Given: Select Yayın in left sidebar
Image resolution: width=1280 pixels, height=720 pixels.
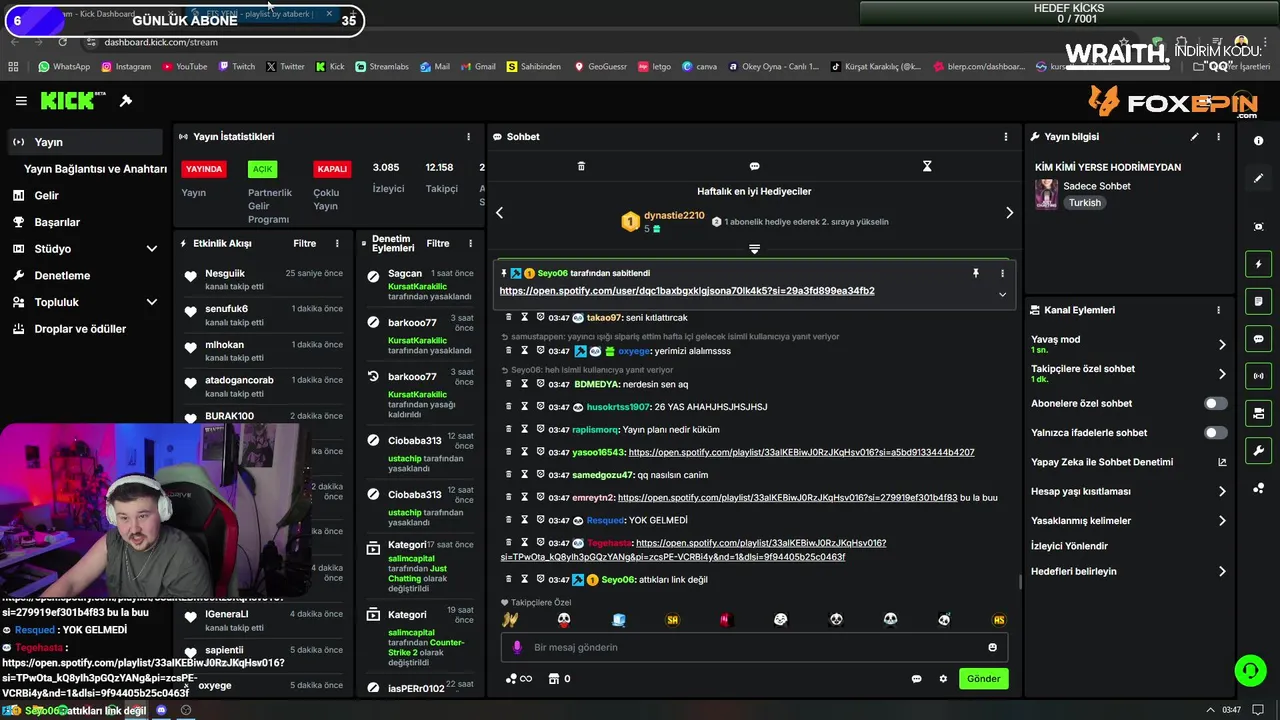Looking at the screenshot, I should [x=84, y=142].
